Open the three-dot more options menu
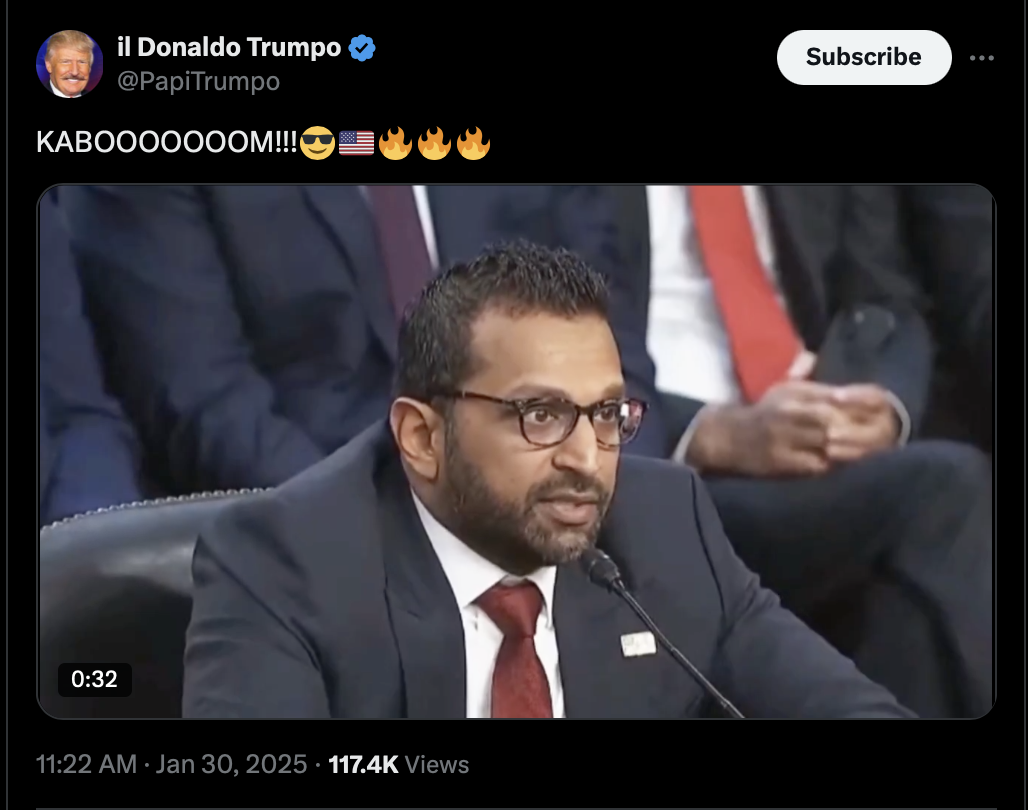 click(x=981, y=58)
